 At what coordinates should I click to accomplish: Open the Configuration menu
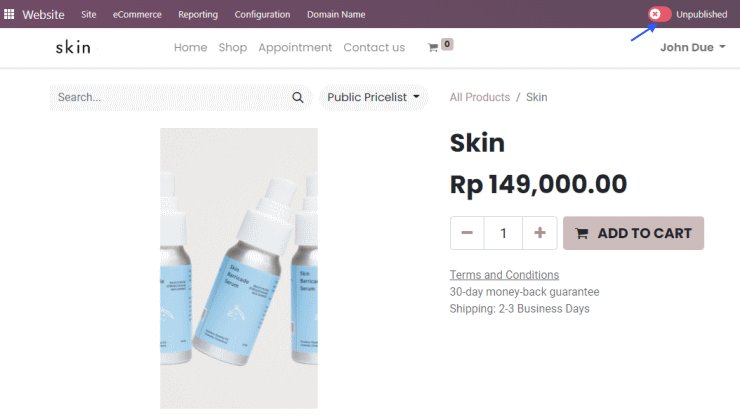click(x=262, y=15)
